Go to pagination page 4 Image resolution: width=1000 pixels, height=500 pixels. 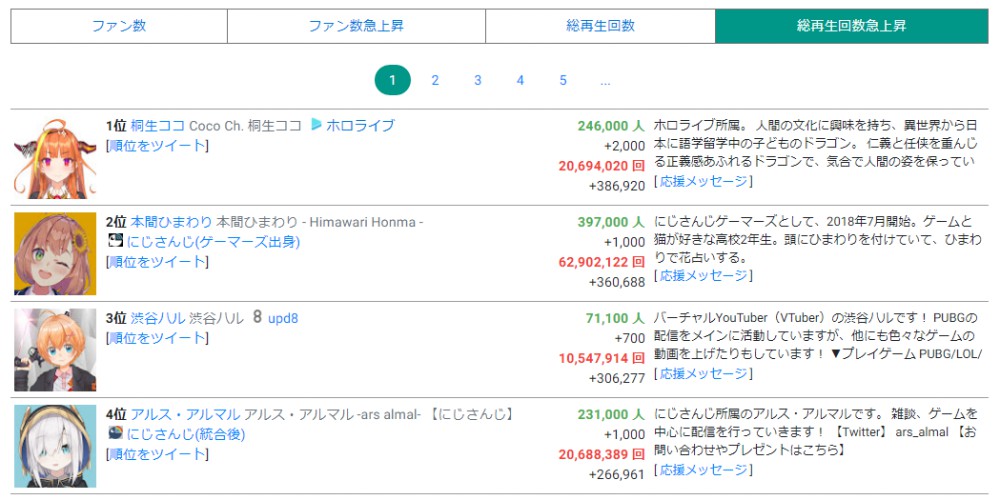click(520, 80)
